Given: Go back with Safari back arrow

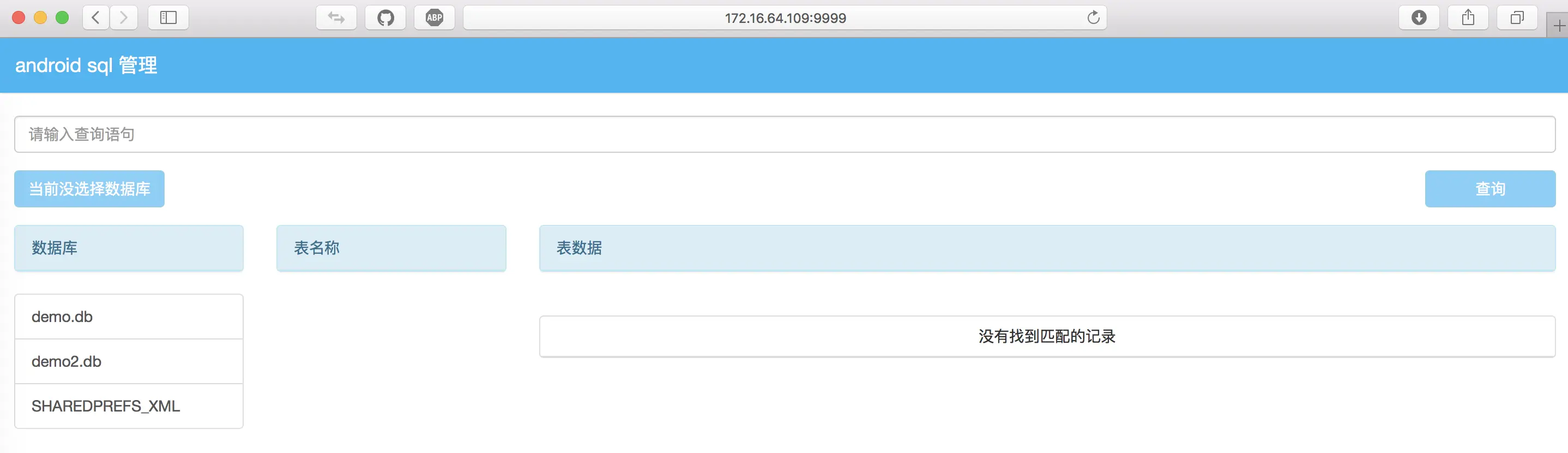Looking at the screenshot, I should click(x=95, y=17).
